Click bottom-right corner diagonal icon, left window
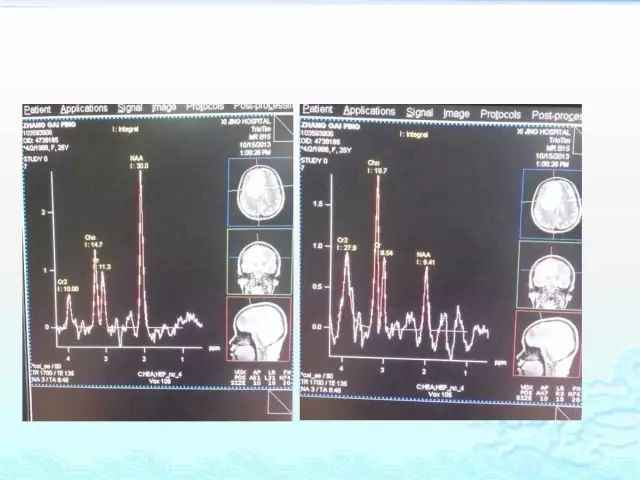Image resolution: width=640 pixels, height=480 pixels. [280, 402]
